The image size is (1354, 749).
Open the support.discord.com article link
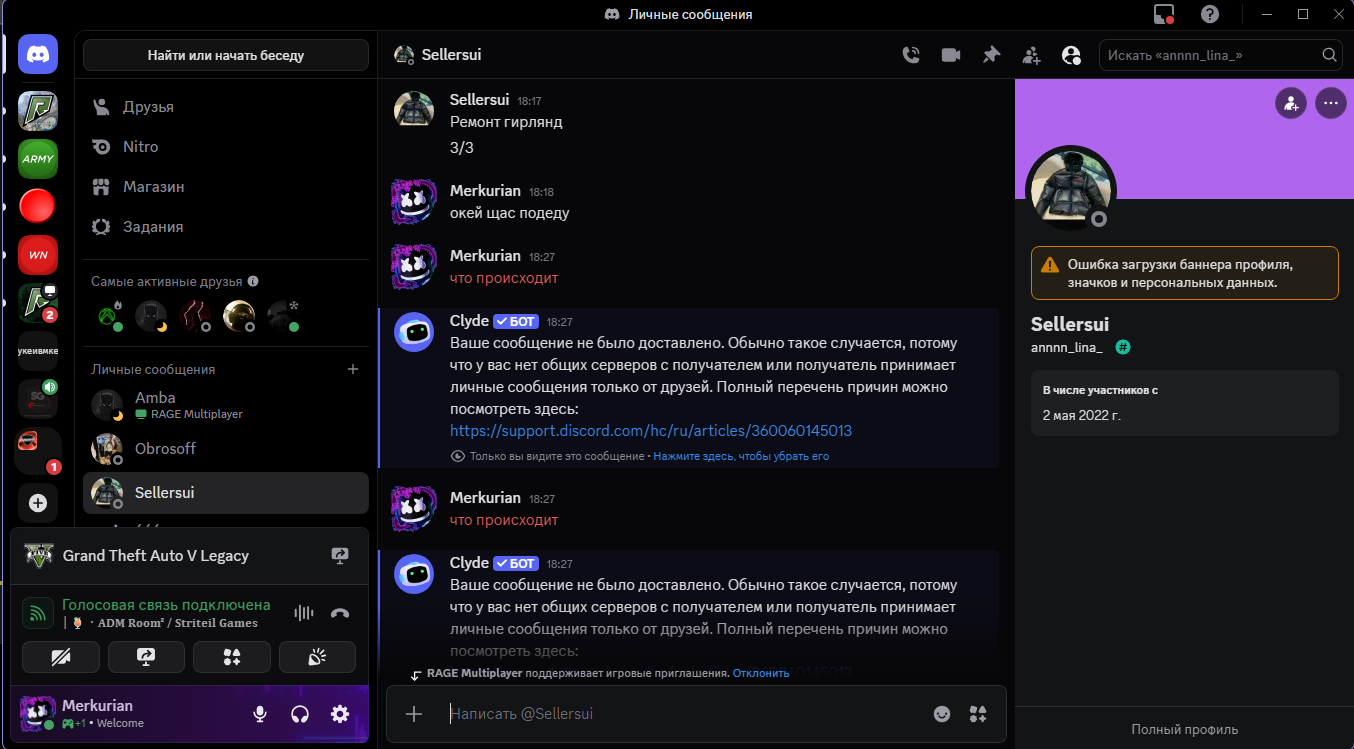650,431
